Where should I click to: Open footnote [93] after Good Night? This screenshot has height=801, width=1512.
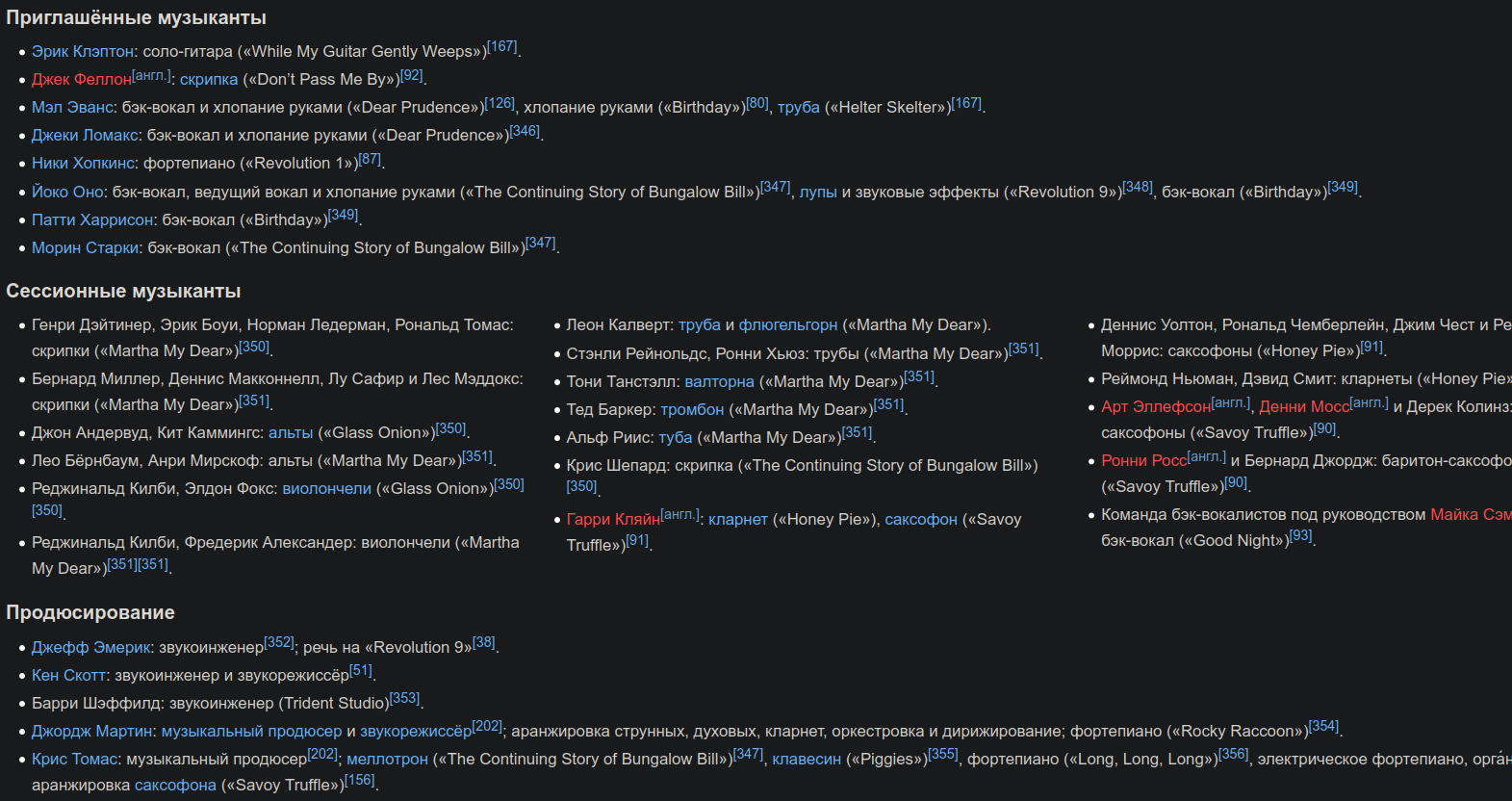[1300, 536]
